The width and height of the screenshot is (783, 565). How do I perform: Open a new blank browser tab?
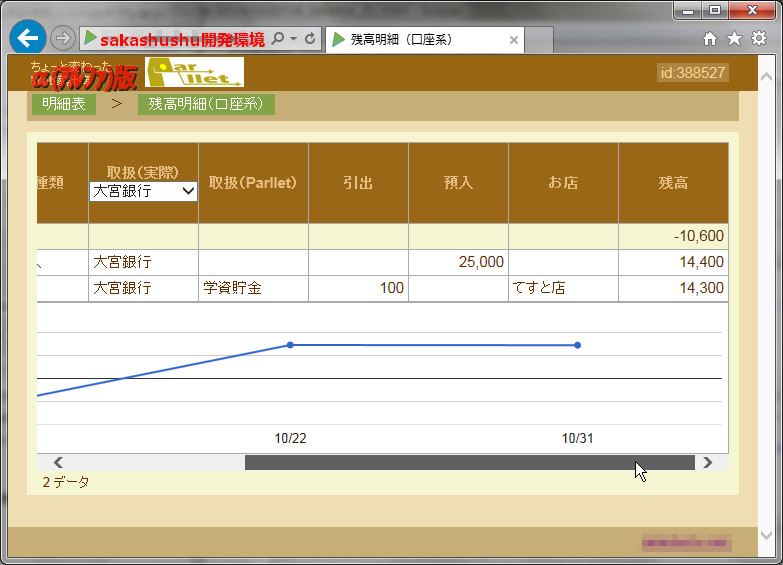[539, 39]
